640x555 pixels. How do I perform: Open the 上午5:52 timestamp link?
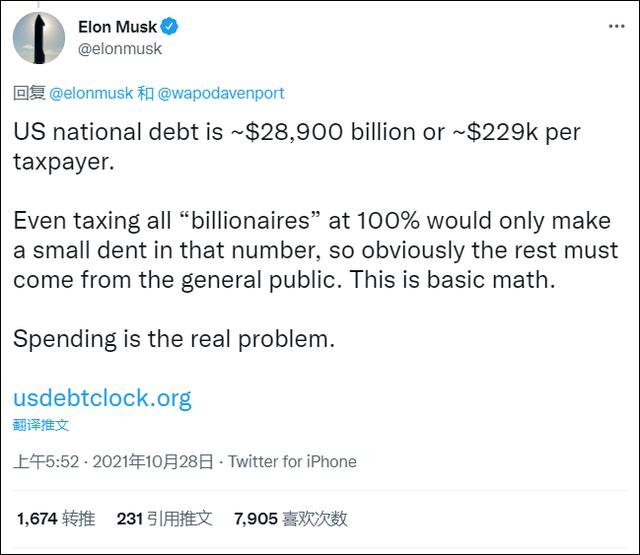(x=46, y=462)
